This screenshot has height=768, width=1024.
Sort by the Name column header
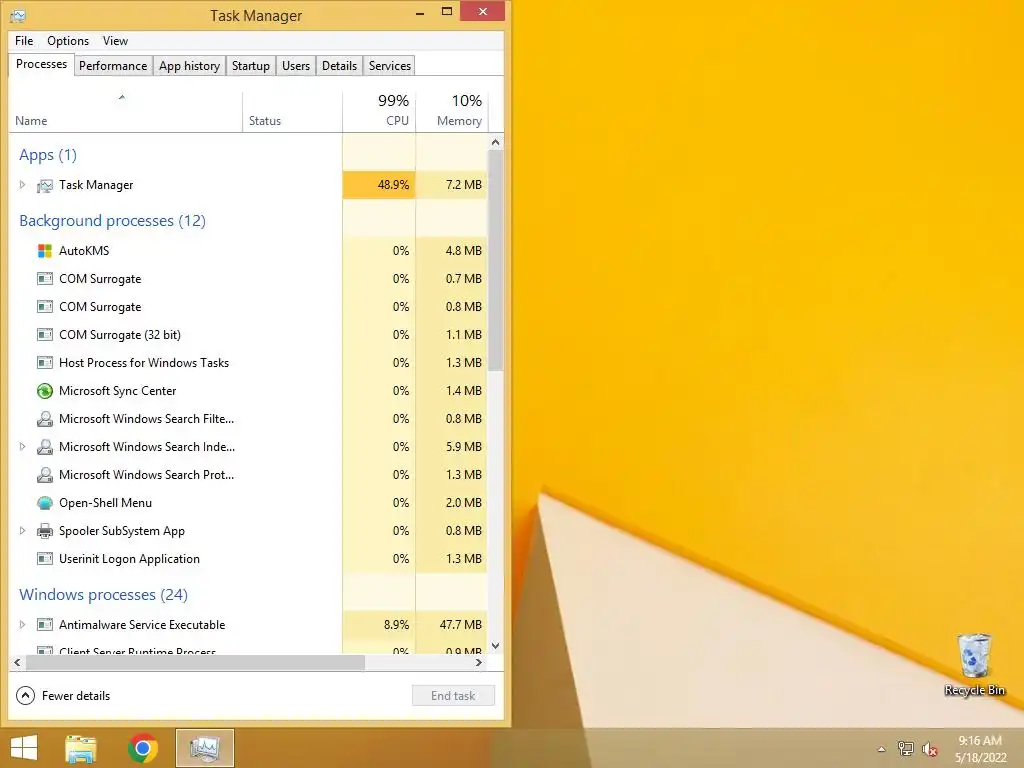pyautogui.click(x=125, y=112)
